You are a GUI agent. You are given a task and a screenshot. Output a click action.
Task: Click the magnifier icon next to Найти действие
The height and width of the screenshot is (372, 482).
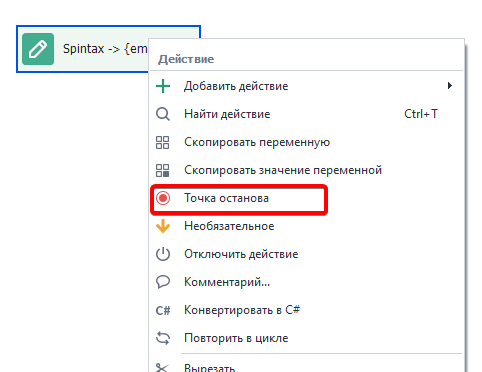[x=163, y=114]
